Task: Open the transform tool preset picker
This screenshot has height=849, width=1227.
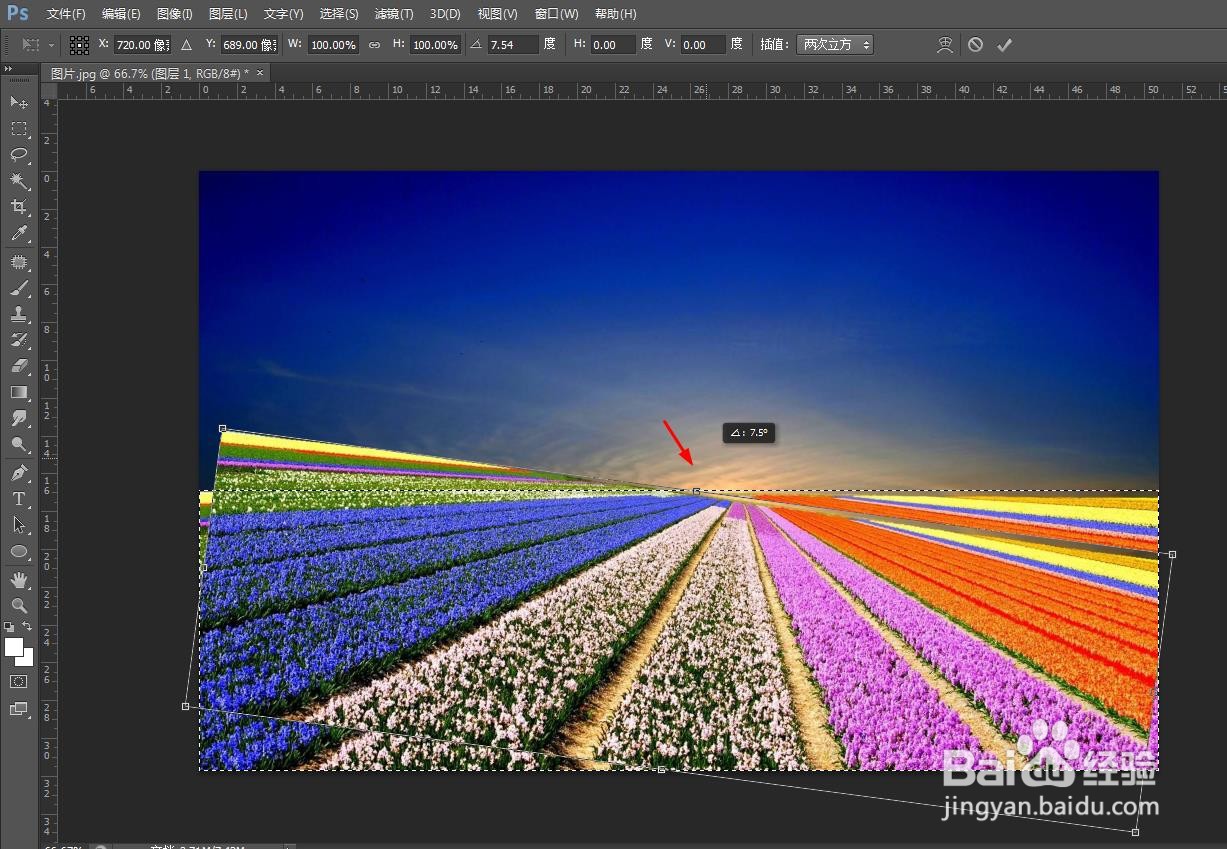Action: [x=39, y=45]
